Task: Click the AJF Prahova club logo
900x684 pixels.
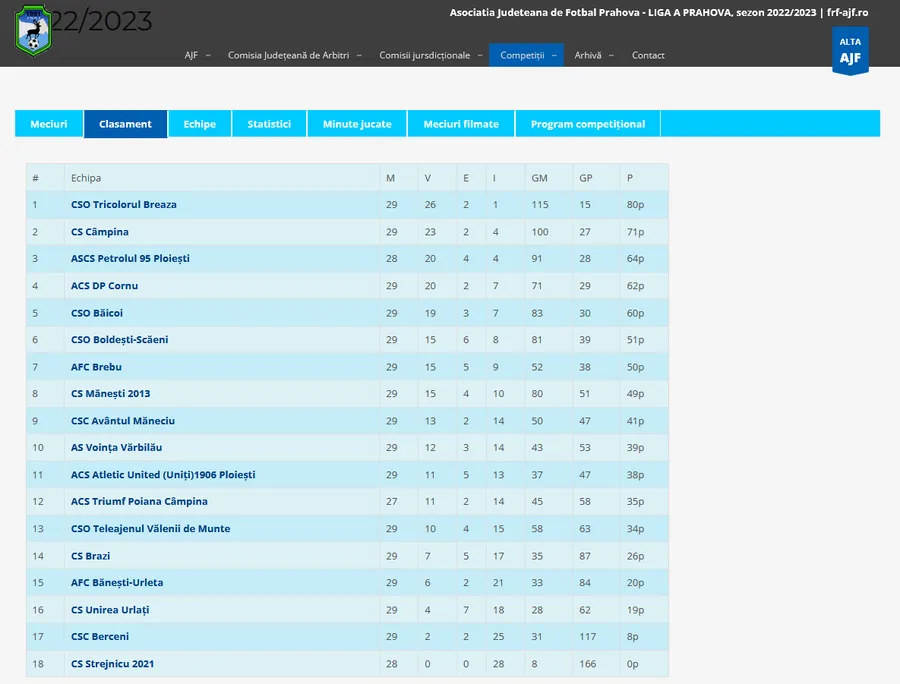Action: click(x=34, y=30)
